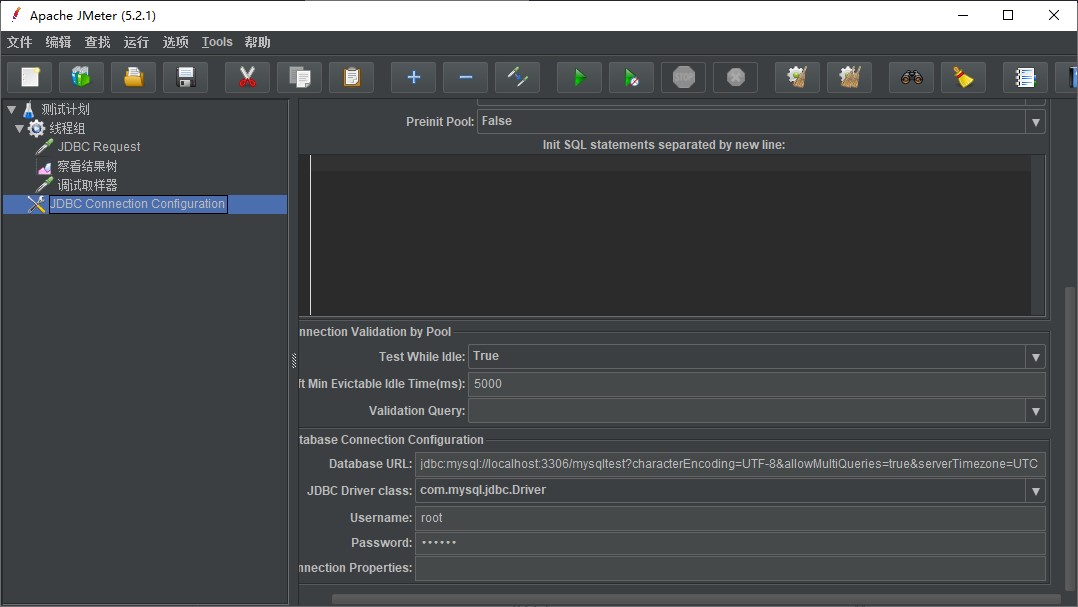
Task: Expand all nodes with the plus icon
Action: point(413,77)
